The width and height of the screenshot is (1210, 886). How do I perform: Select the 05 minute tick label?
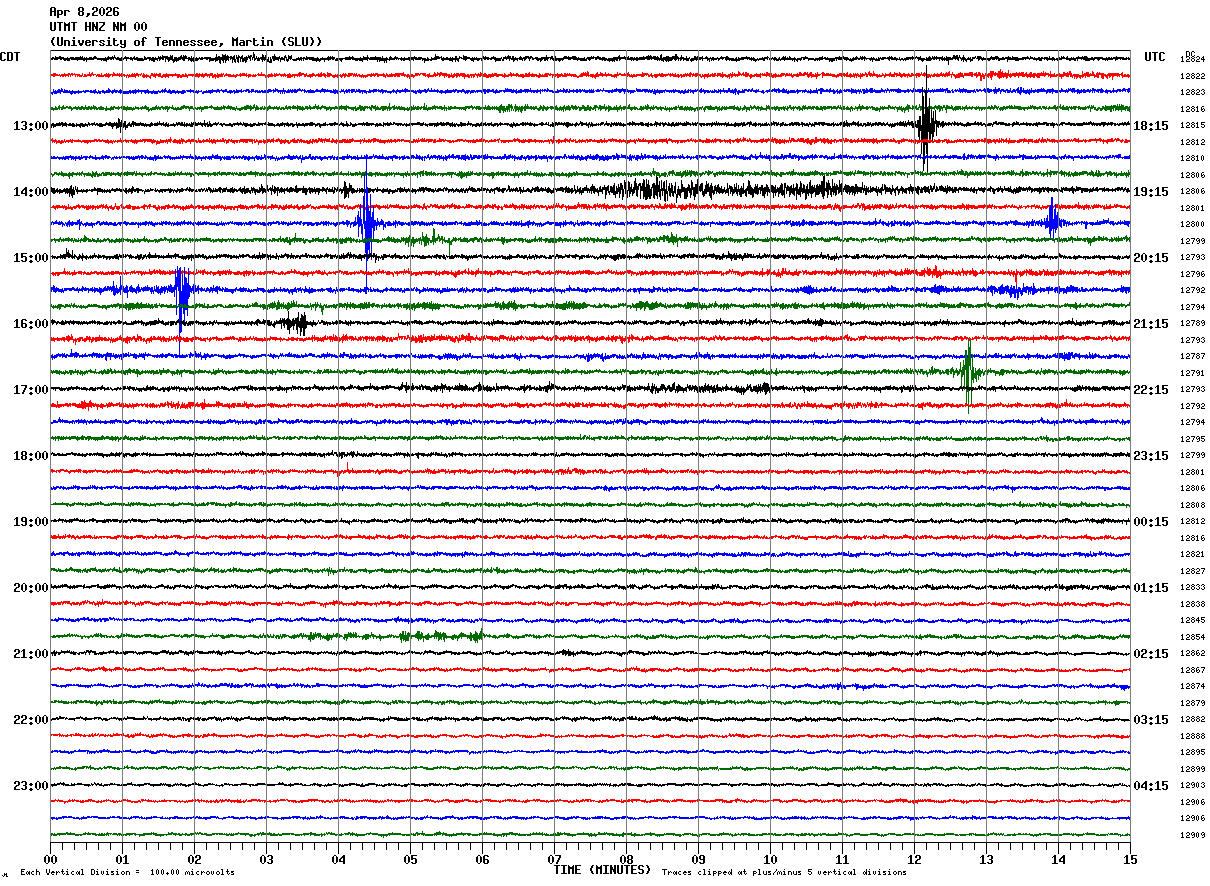[x=410, y=859]
